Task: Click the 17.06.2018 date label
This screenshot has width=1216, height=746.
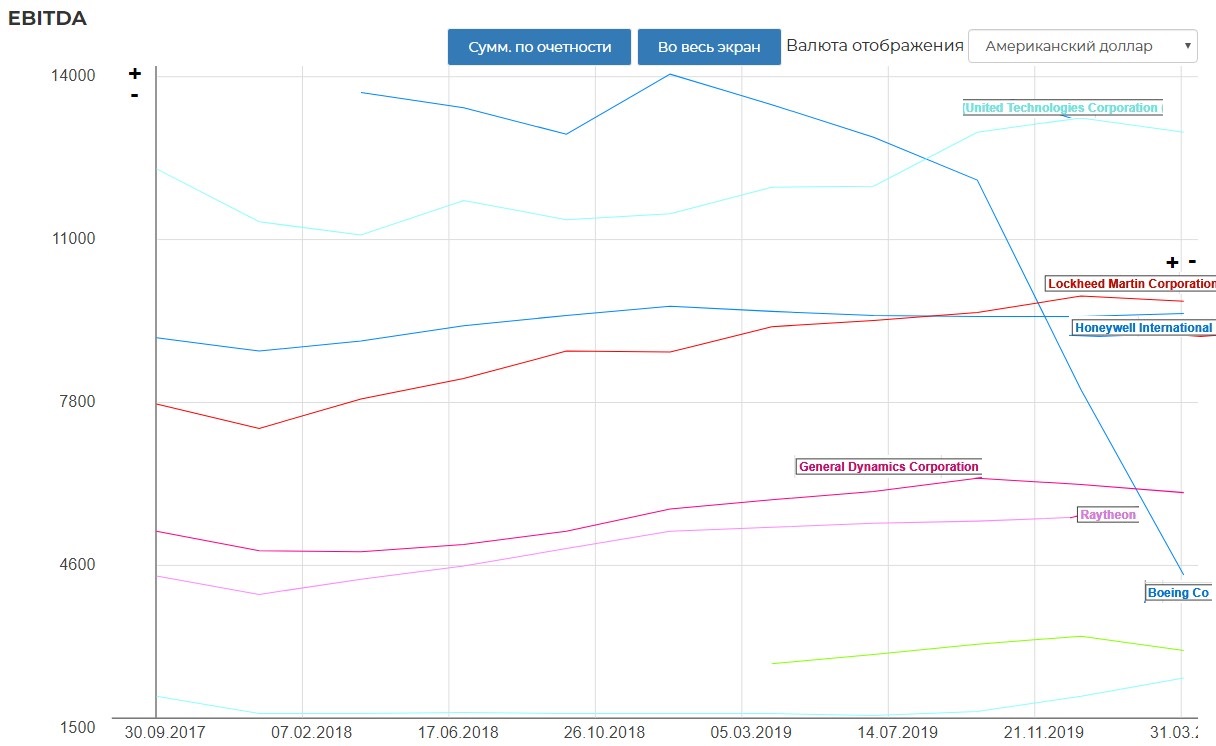Action: point(457,731)
